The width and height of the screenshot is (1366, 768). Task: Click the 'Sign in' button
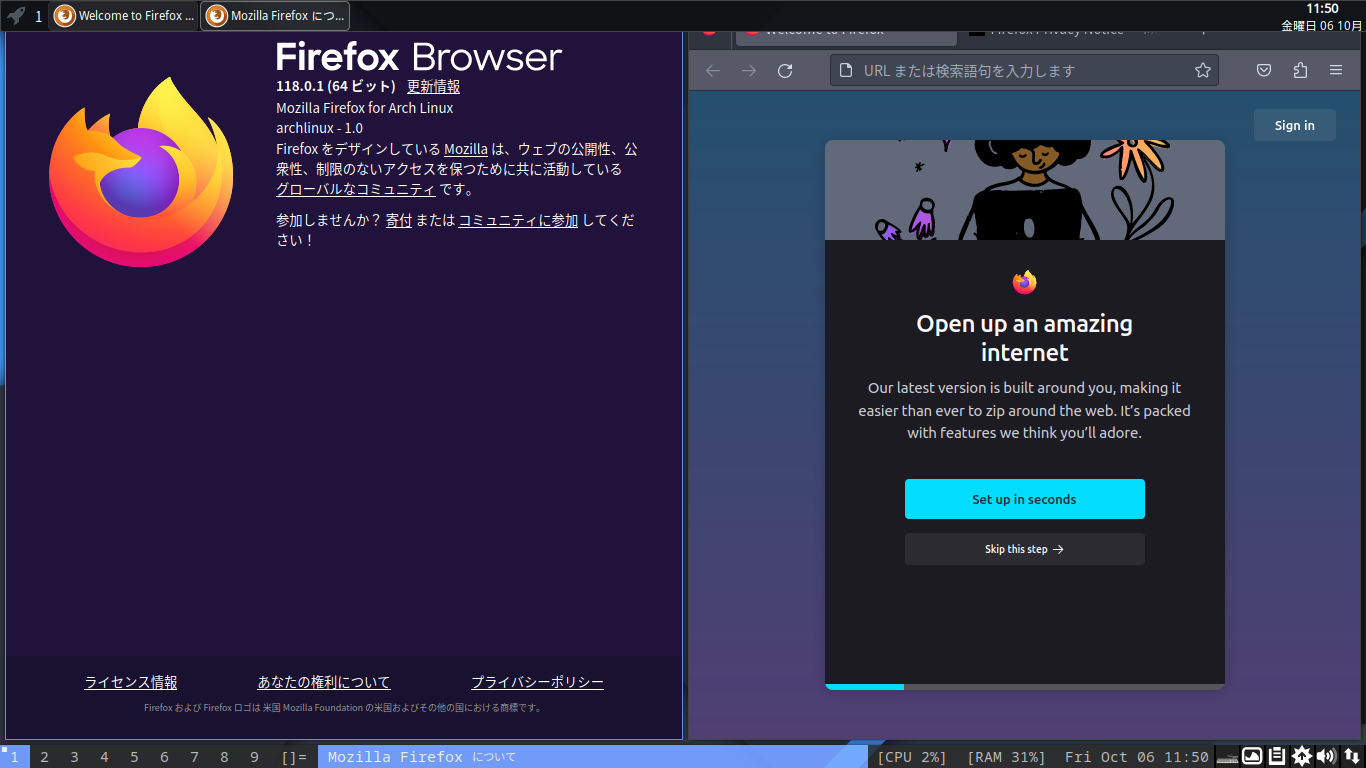tap(1294, 125)
